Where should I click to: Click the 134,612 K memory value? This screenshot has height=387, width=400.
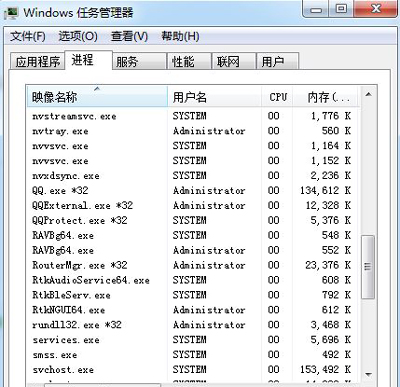coord(326,191)
